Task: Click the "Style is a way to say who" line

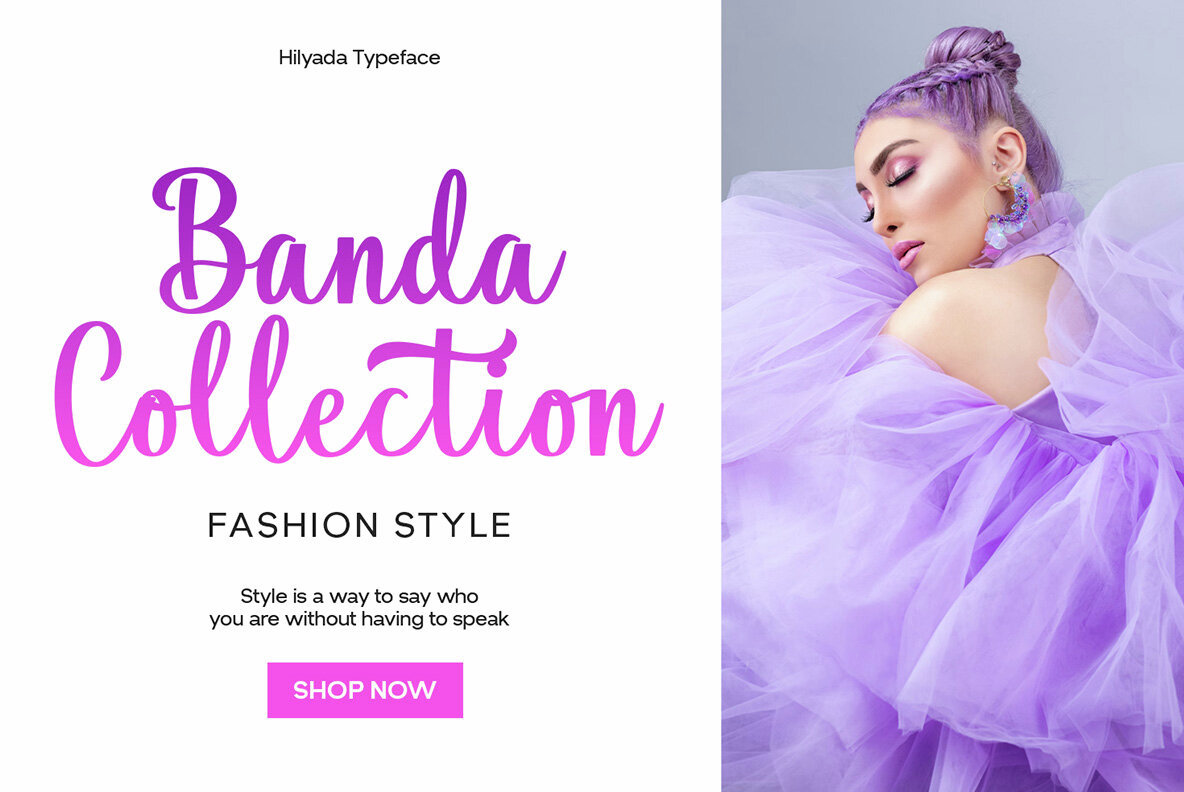Action: pyautogui.click(x=359, y=596)
